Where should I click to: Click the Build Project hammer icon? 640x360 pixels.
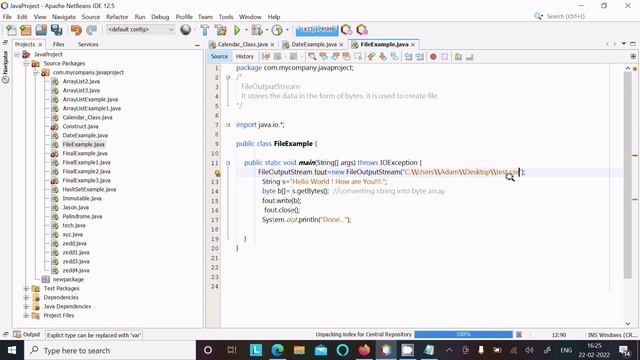[204, 30]
